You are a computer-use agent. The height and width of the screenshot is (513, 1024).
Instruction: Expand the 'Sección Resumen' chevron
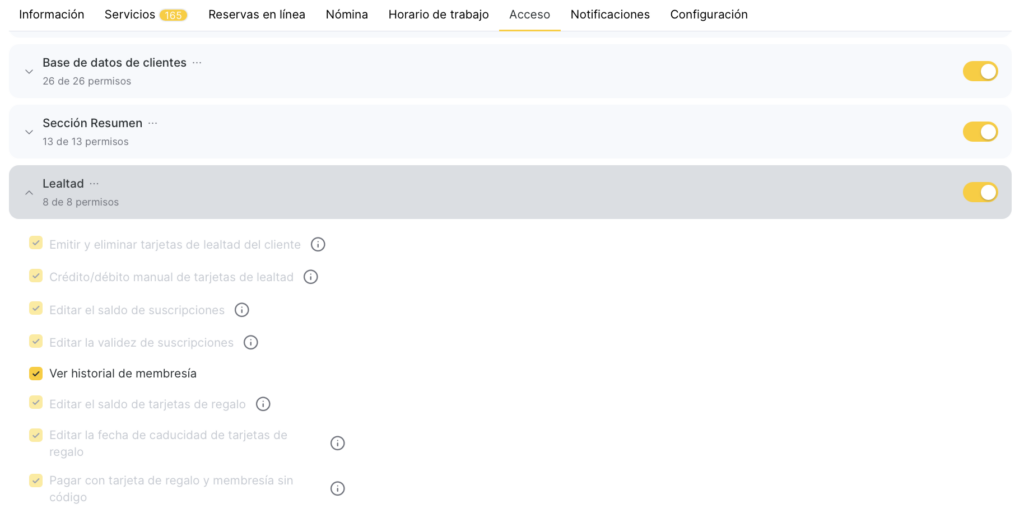pos(29,132)
